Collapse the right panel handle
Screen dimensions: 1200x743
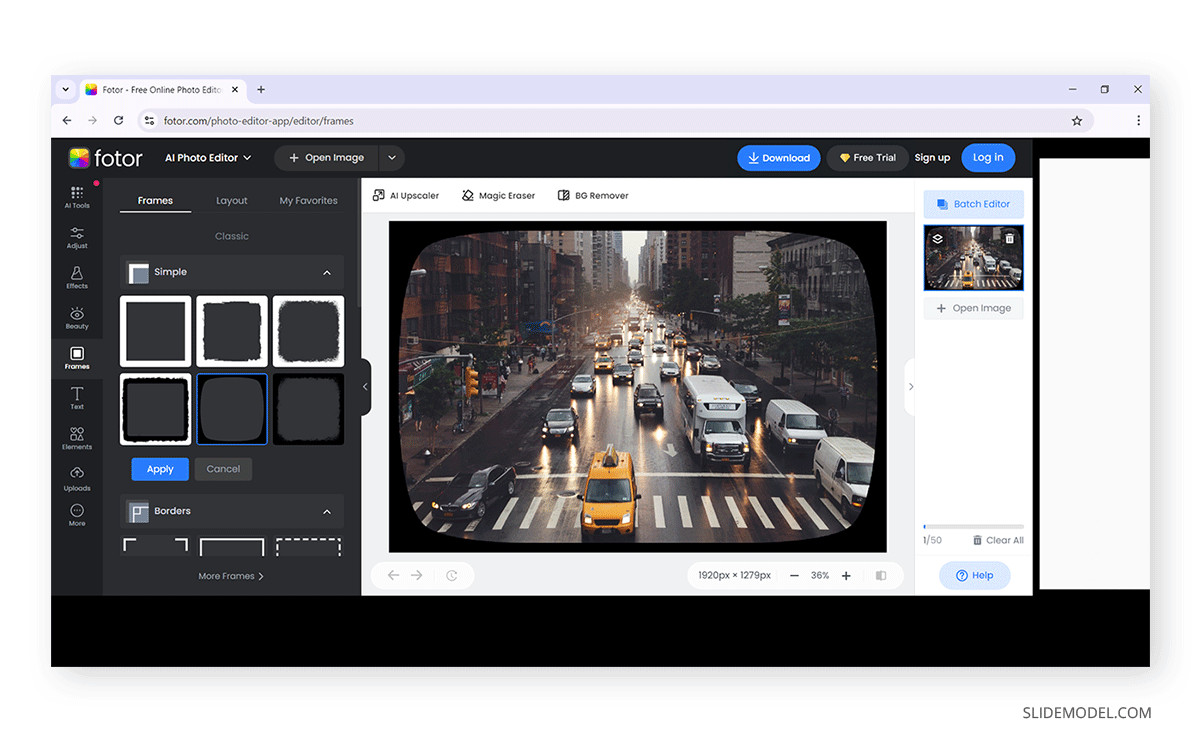[910, 387]
